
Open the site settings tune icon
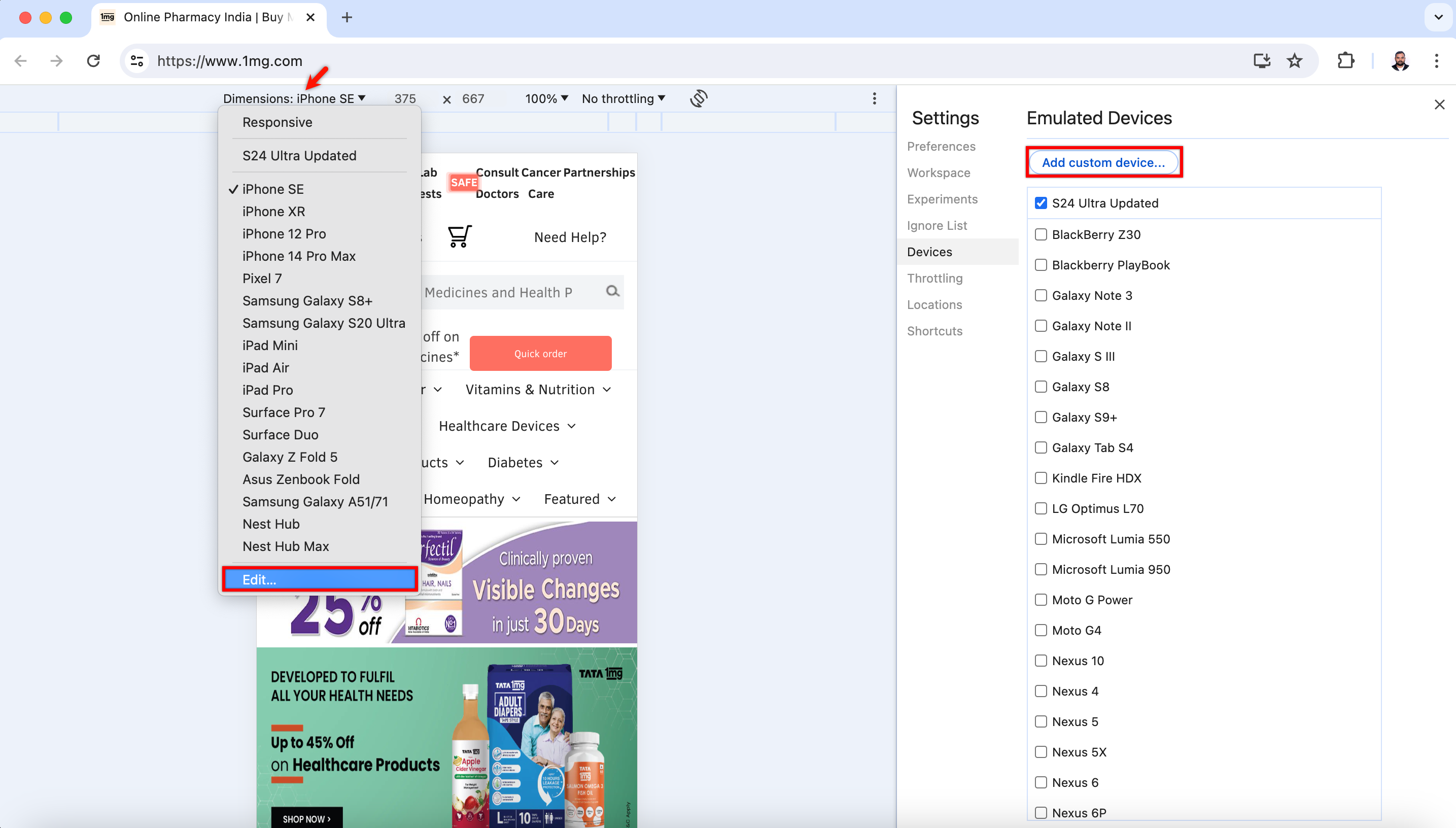pyautogui.click(x=136, y=61)
